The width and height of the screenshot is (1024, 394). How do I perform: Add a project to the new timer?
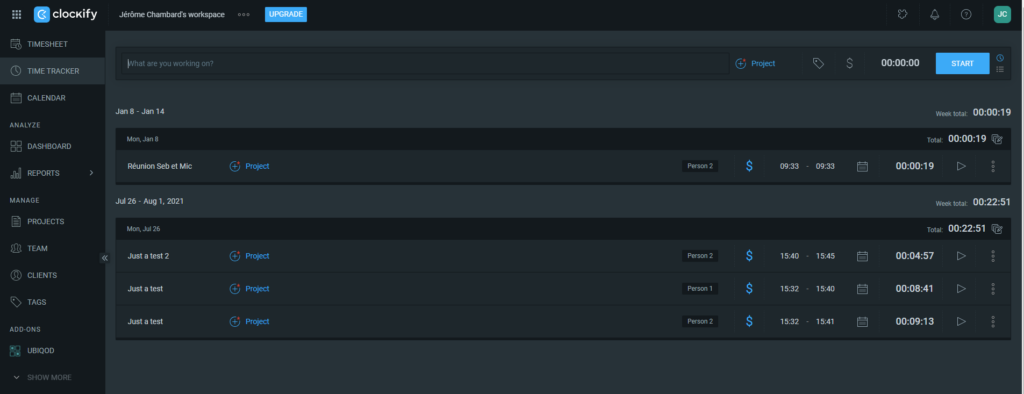coord(755,63)
